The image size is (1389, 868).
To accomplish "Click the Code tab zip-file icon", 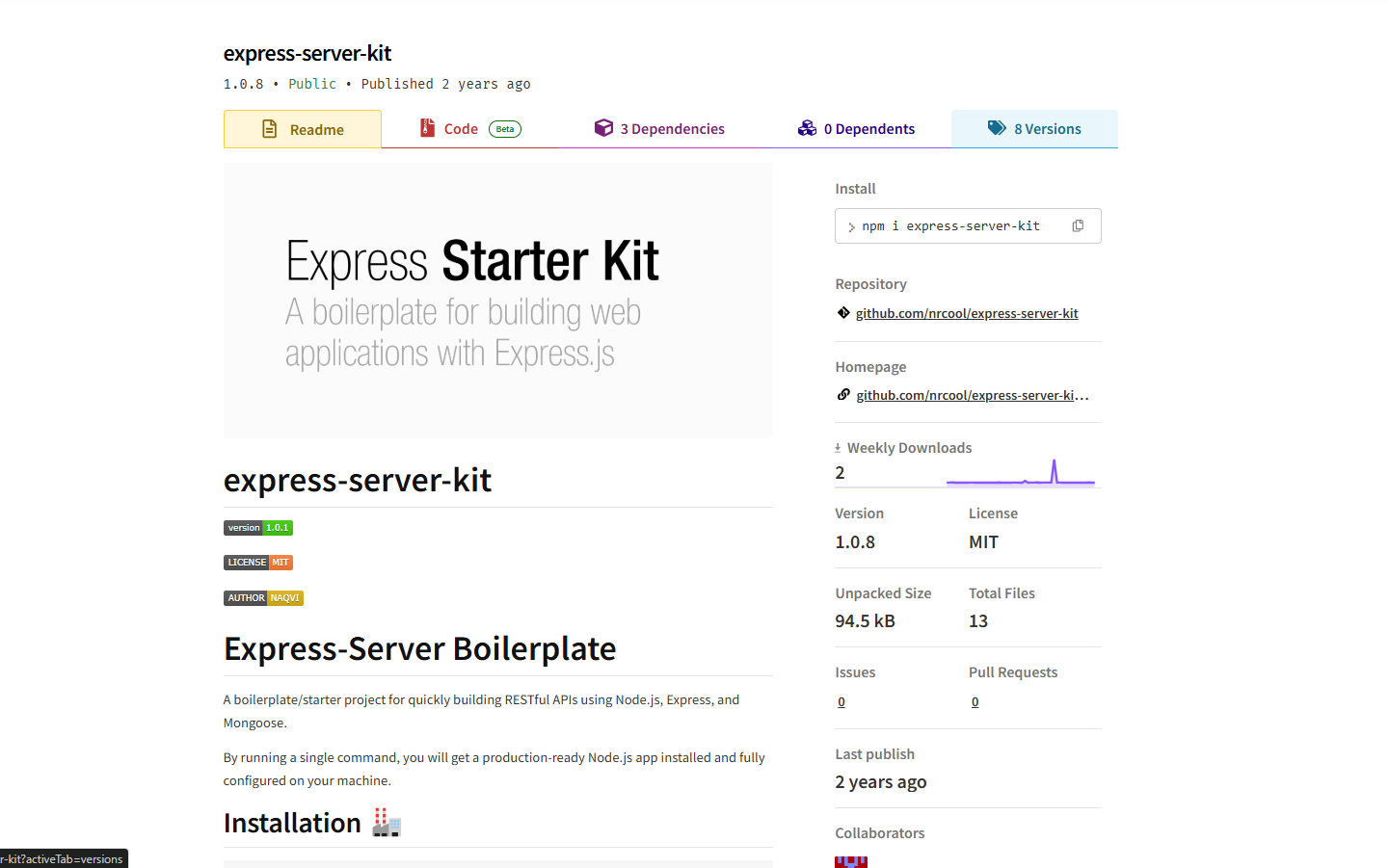I will click(427, 128).
